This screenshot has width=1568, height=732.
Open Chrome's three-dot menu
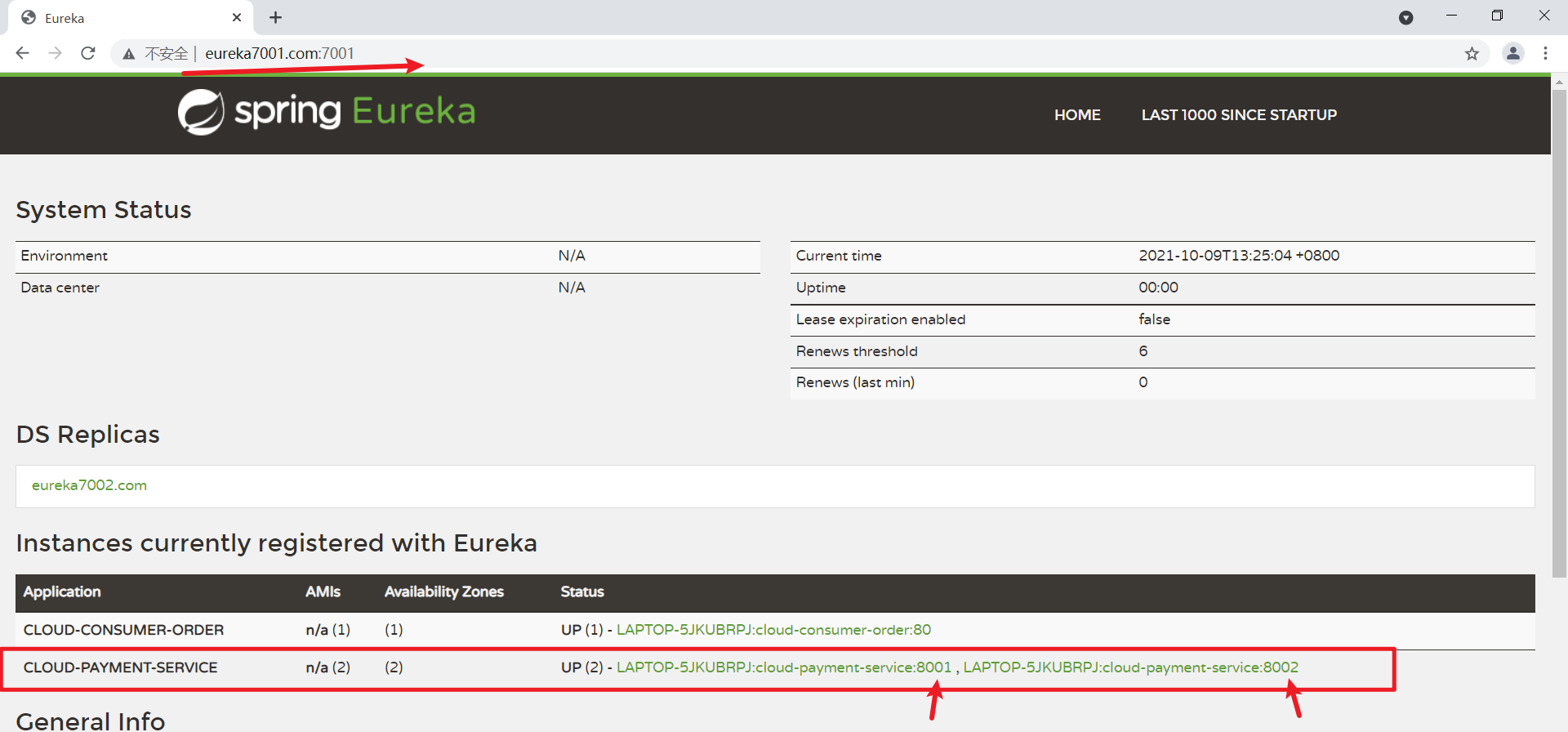pos(1545,53)
